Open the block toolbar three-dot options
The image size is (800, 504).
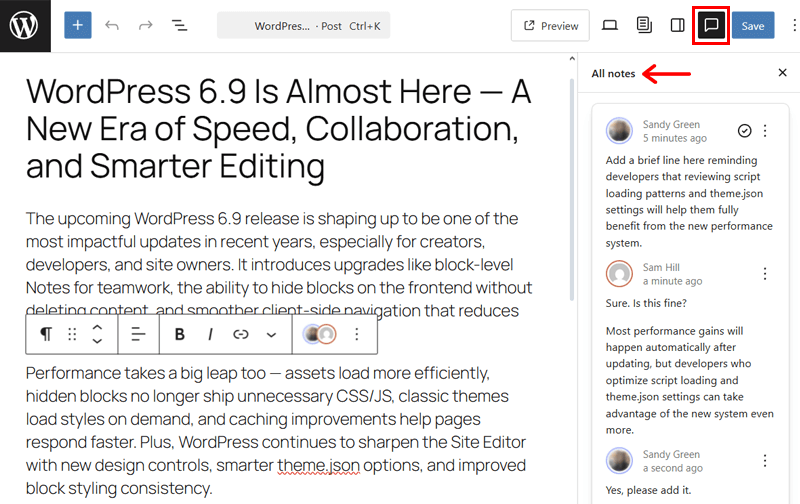(x=357, y=334)
